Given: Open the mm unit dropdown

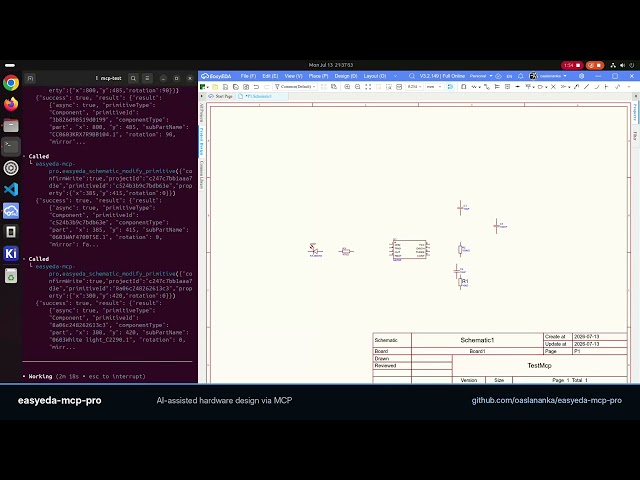Looking at the screenshot, I should 433,87.
